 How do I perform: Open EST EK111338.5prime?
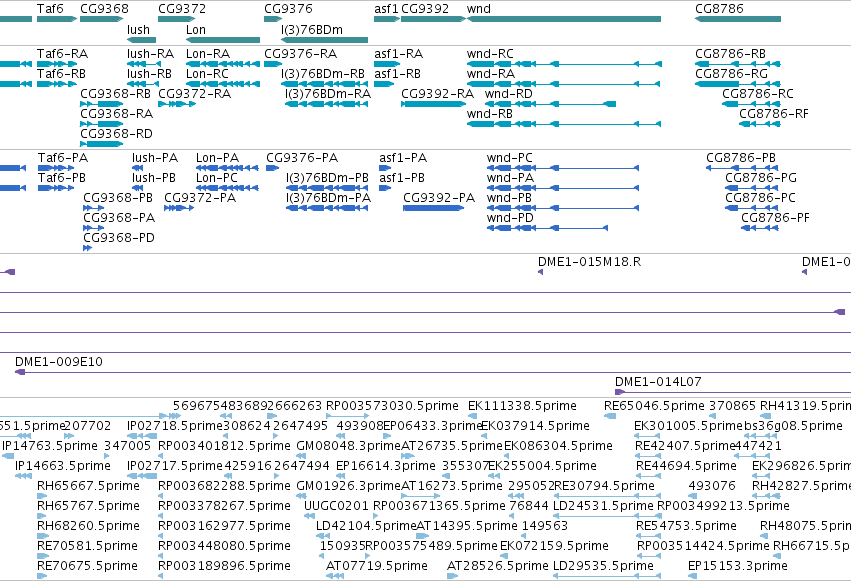coord(522,406)
